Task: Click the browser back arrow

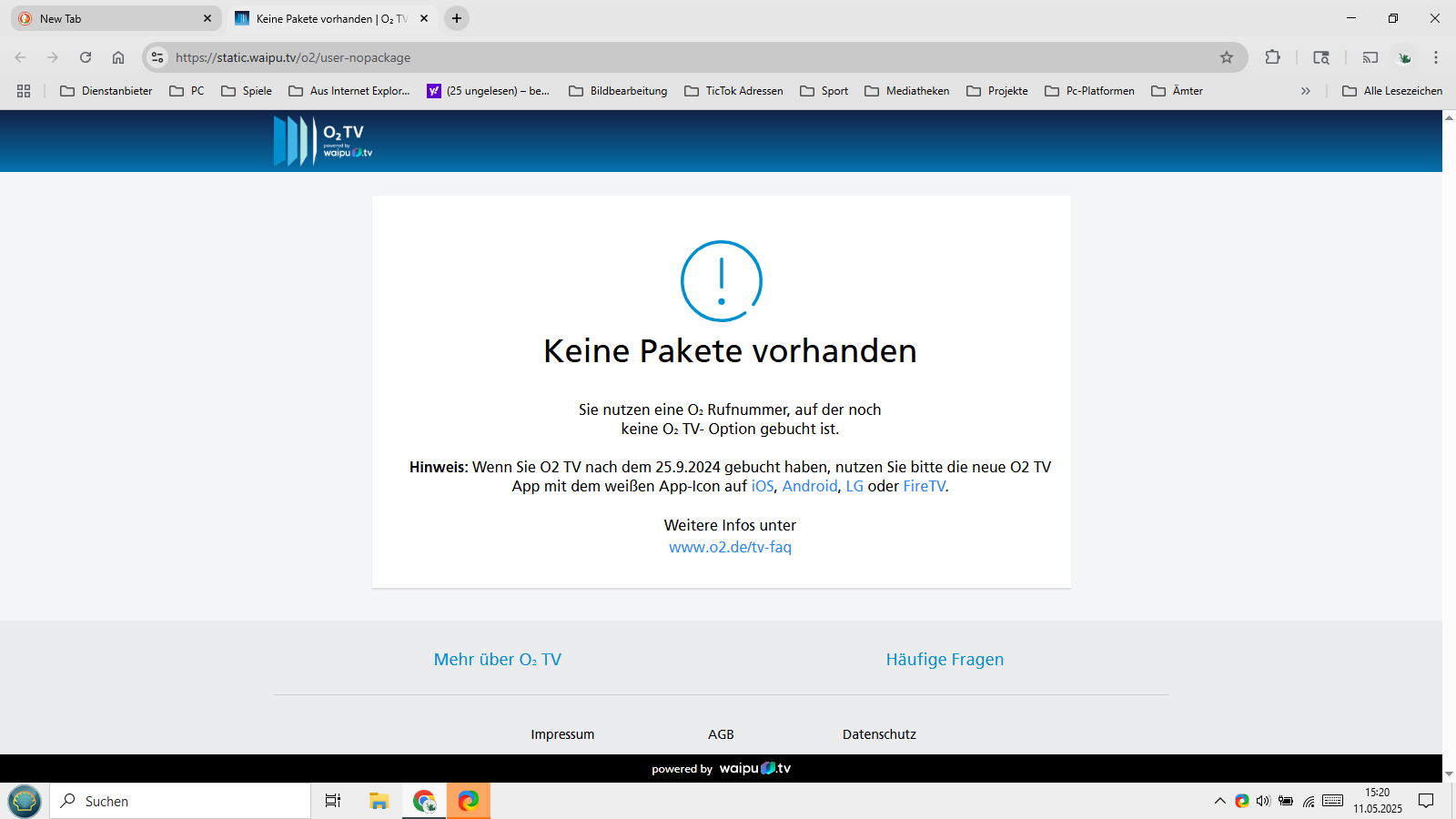Action: pos(20,57)
